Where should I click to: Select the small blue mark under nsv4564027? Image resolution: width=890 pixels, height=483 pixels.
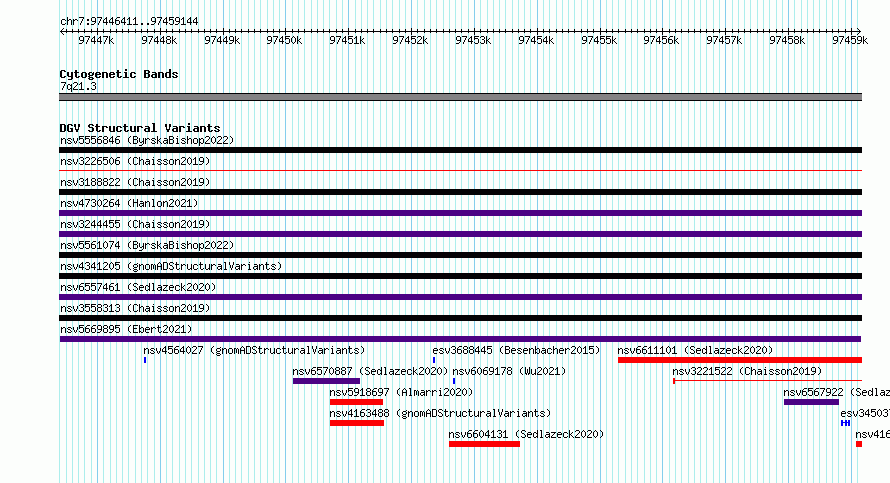pyautogui.click(x=145, y=360)
